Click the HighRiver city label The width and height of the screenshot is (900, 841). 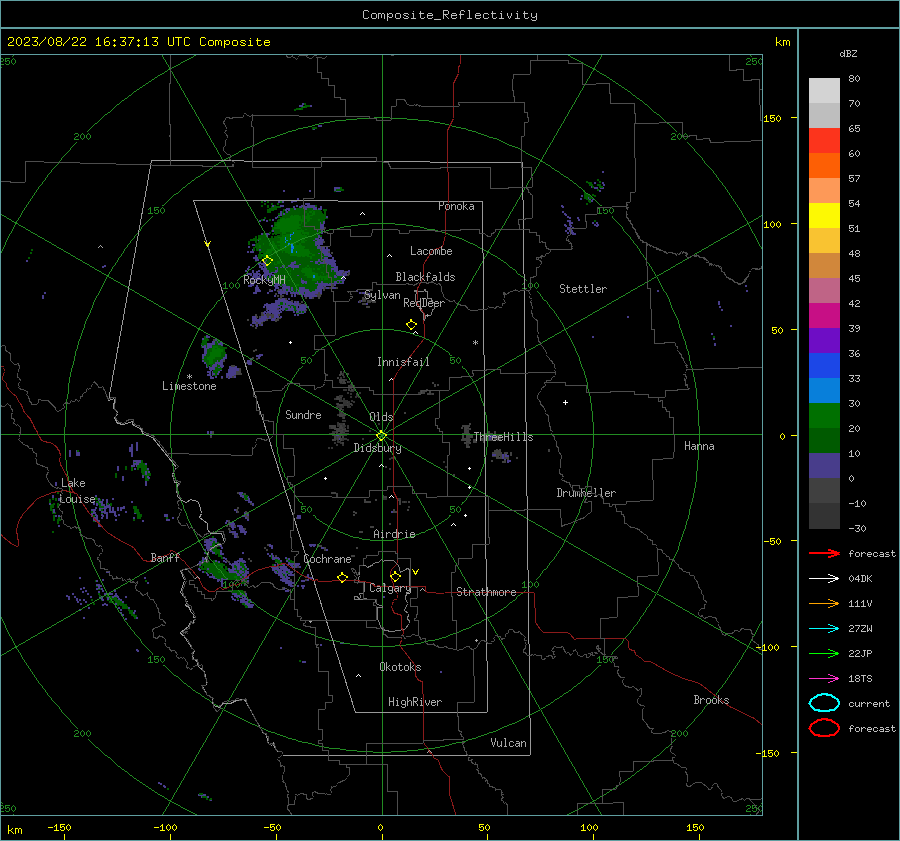[415, 702]
